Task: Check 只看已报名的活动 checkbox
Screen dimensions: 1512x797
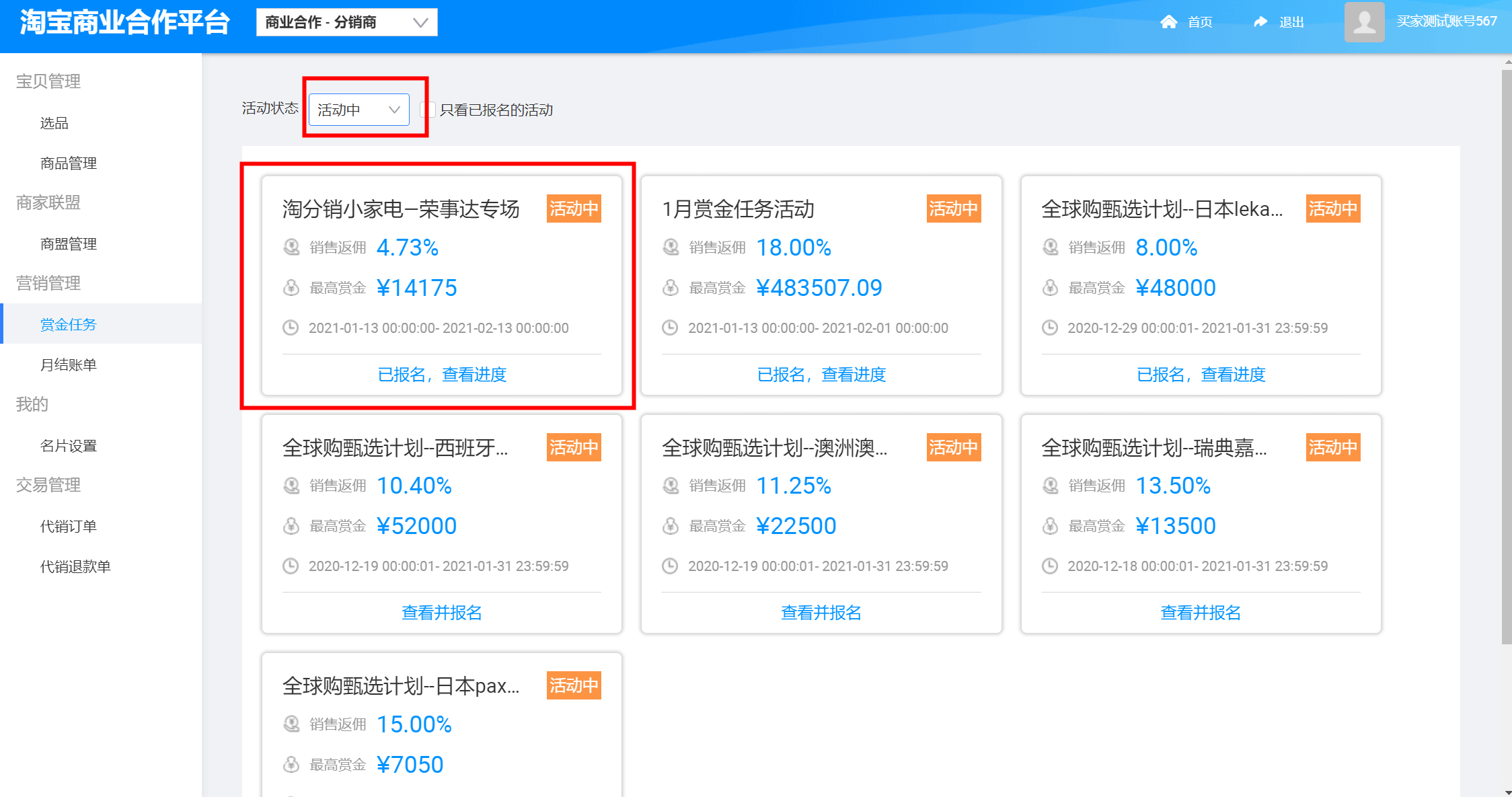Action: [428, 110]
